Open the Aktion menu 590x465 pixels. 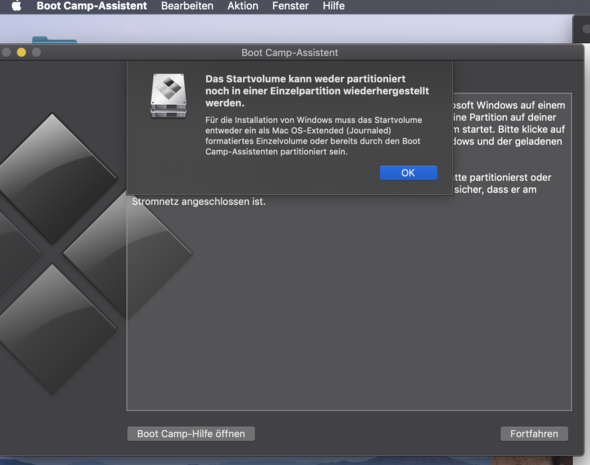click(x=243, y=6)
